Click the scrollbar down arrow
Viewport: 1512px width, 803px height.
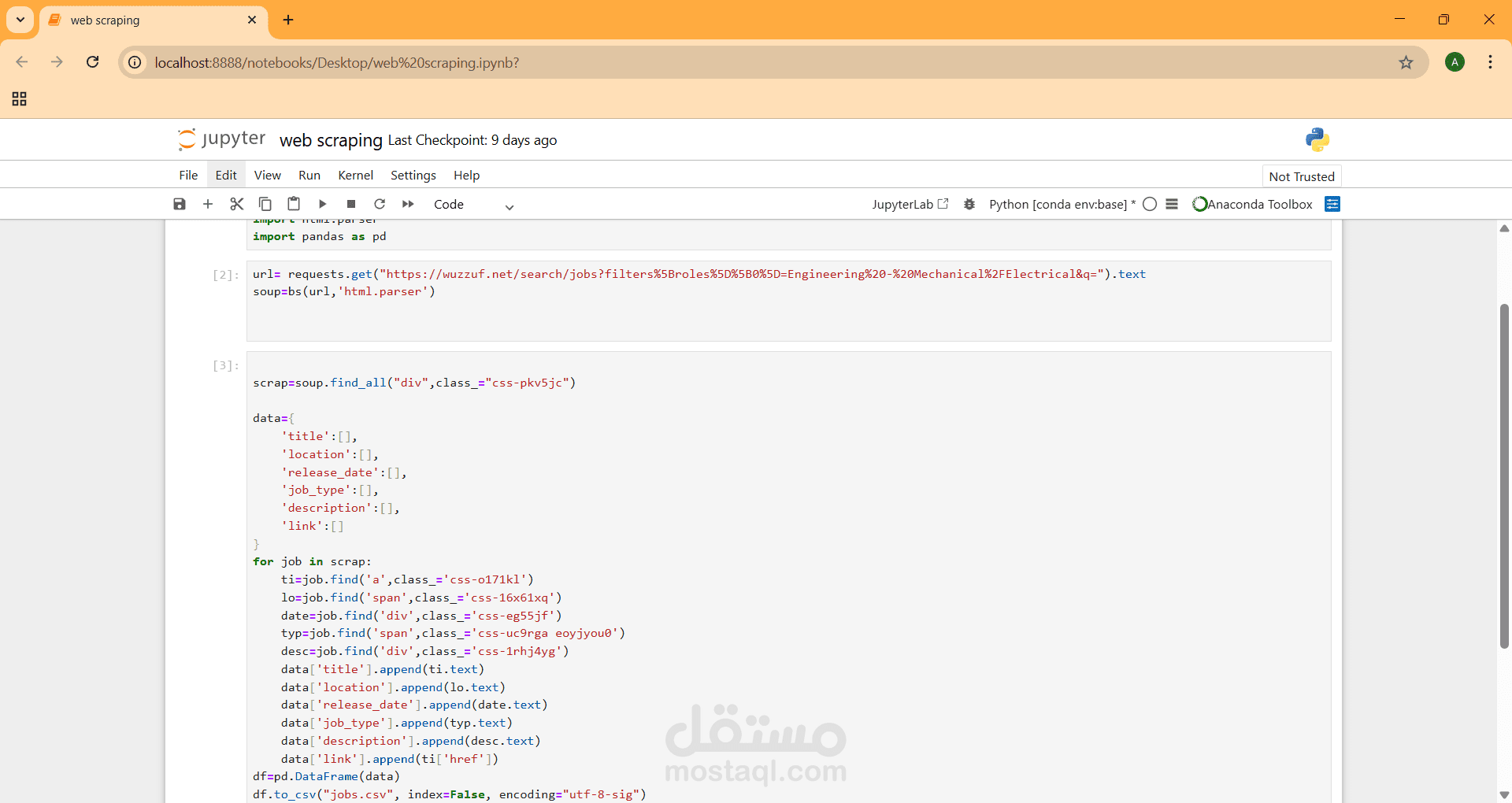1504,795
